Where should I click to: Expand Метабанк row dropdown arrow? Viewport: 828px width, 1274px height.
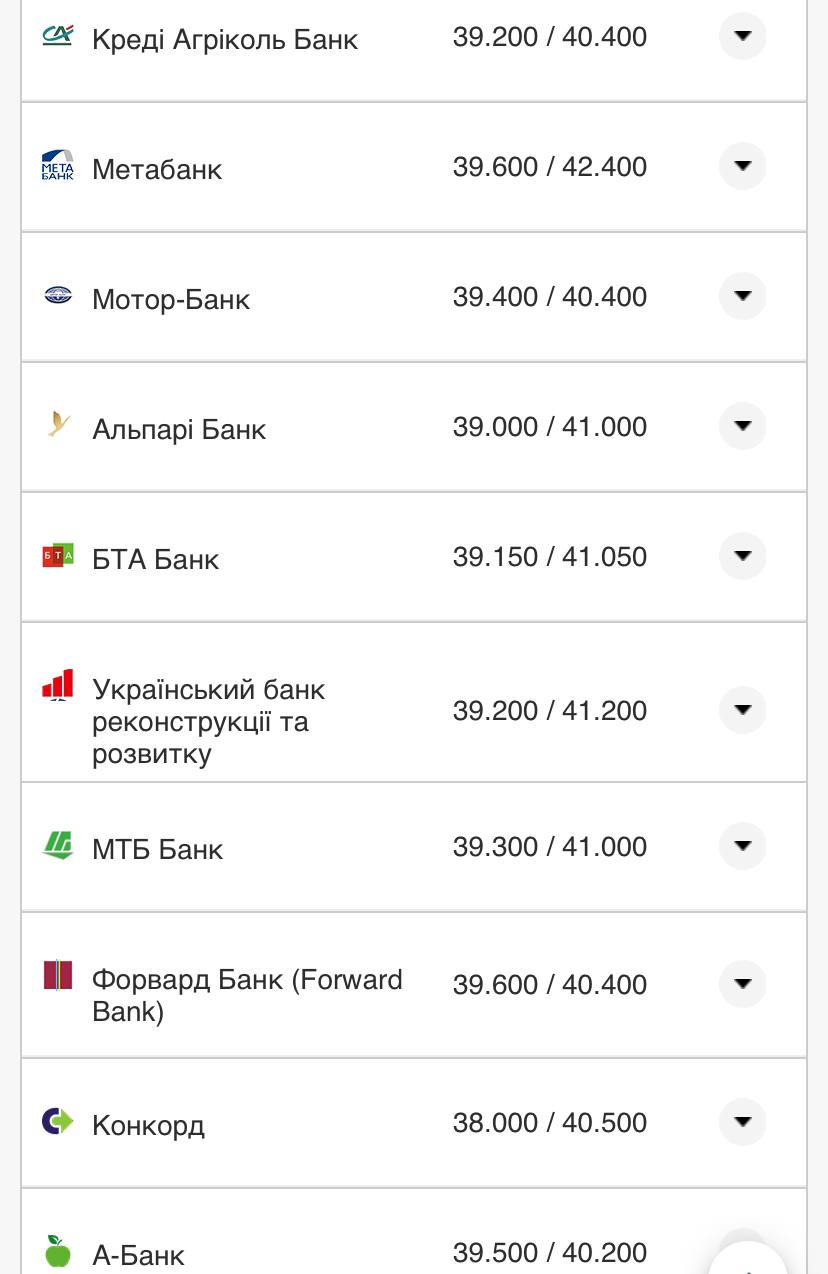tap(742, 166)
